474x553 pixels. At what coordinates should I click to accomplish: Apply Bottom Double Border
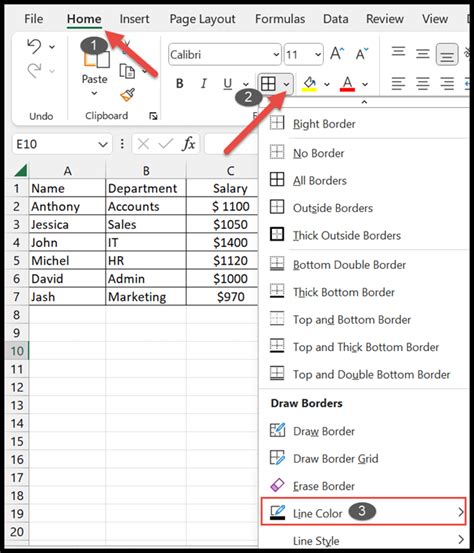point(363,265)
